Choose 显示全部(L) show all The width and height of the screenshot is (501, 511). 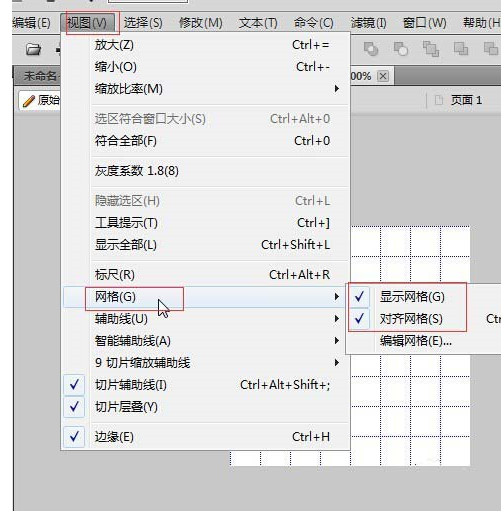(x=206, y=245)
